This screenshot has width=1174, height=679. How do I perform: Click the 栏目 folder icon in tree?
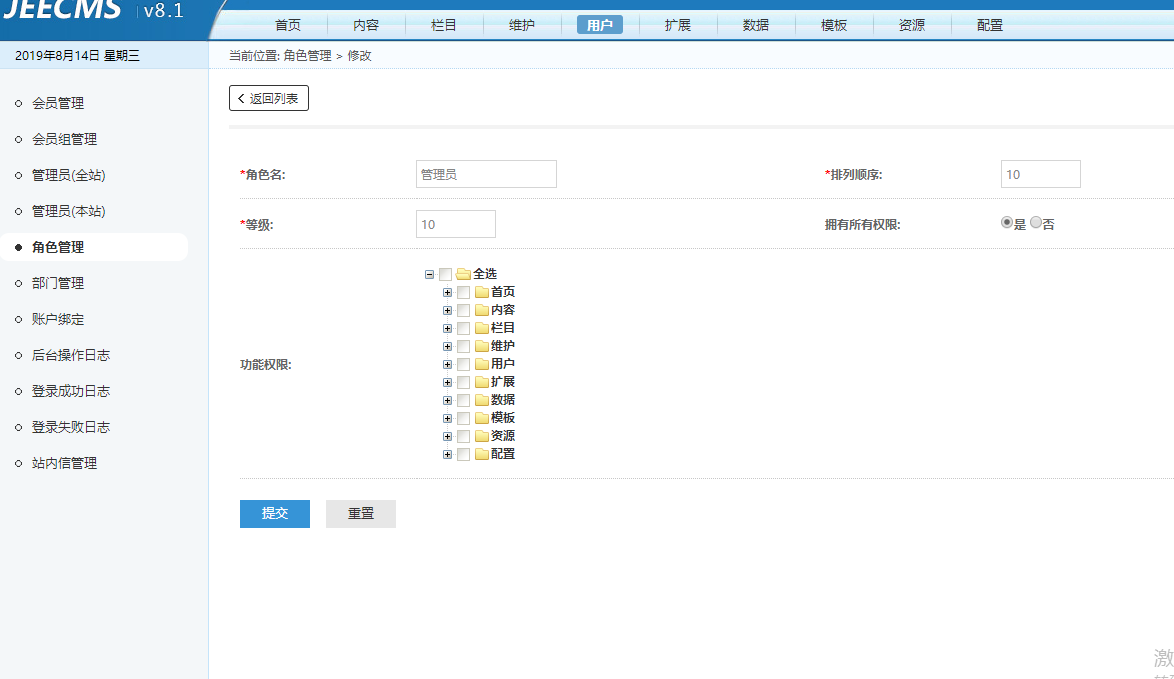(x=482, y=328)
